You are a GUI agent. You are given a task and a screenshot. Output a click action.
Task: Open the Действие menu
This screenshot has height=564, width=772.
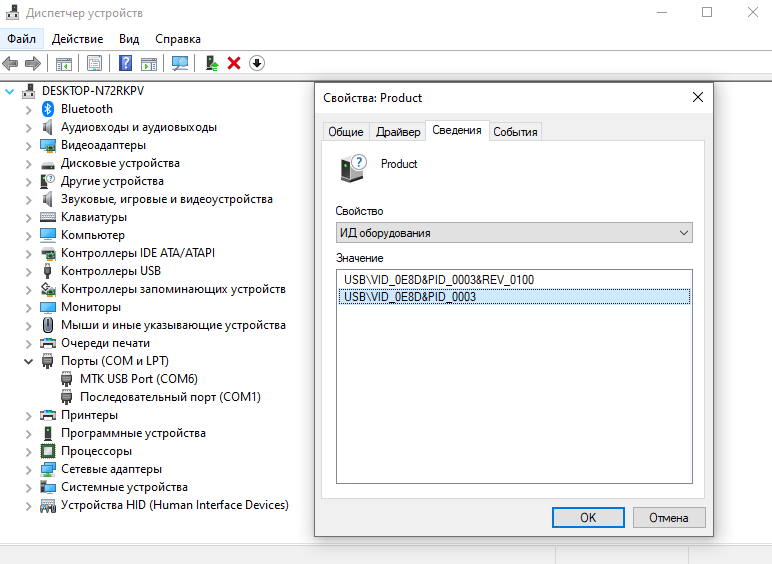click(x=77, y=39)
